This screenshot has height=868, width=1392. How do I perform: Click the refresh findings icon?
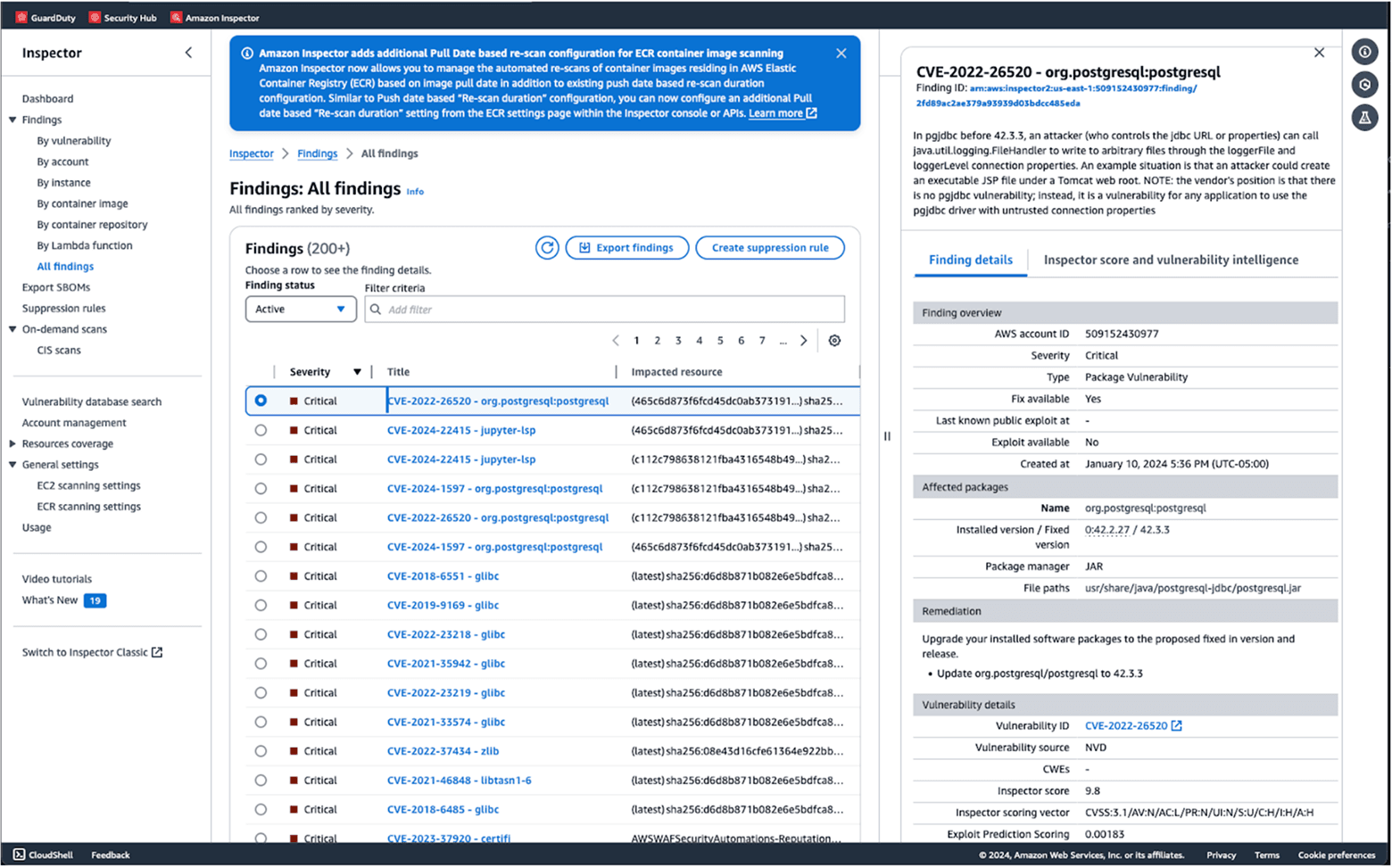coord(547,248)
